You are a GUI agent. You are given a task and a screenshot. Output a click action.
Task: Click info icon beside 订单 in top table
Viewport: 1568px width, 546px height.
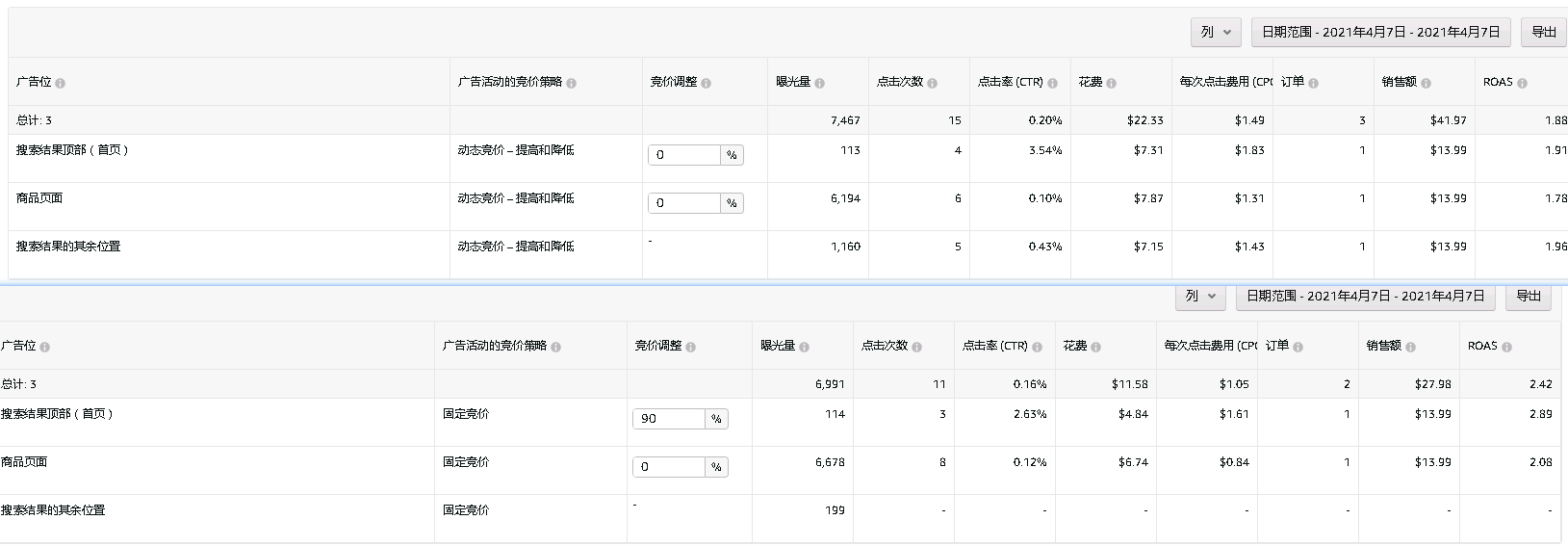(x=1313, y=84)
